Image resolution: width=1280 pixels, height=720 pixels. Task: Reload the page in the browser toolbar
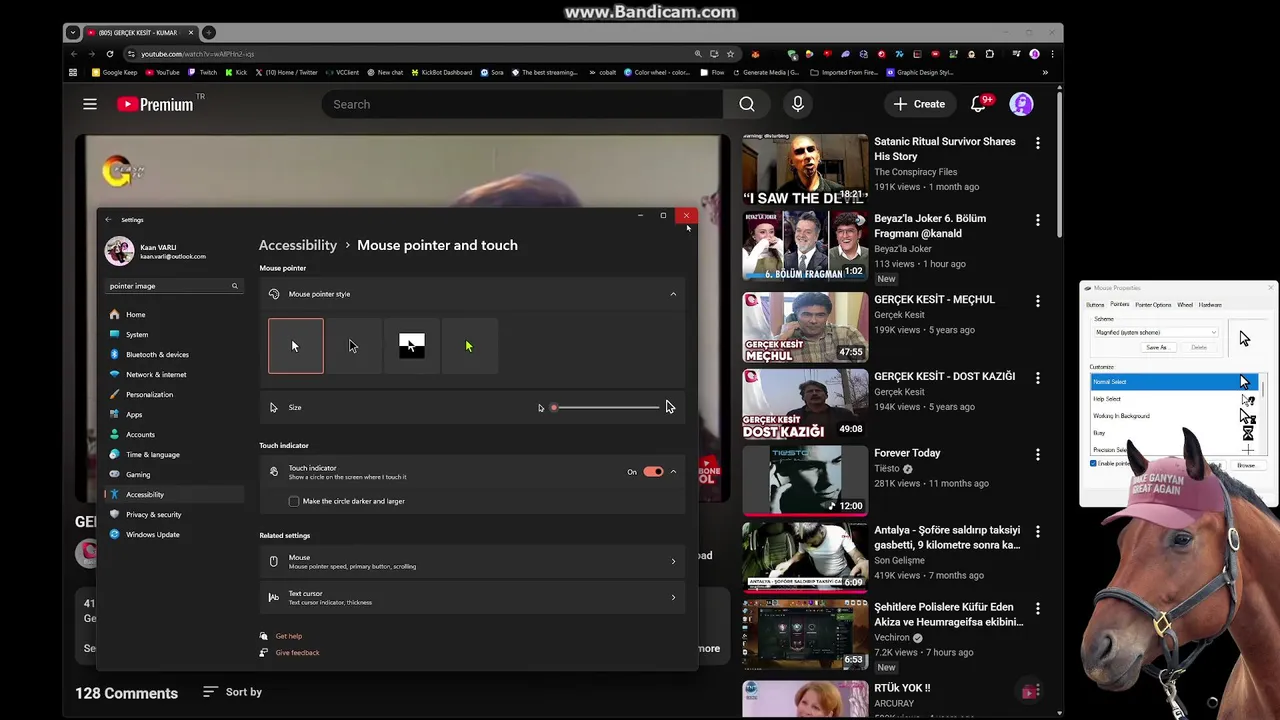tap(110, 54)
